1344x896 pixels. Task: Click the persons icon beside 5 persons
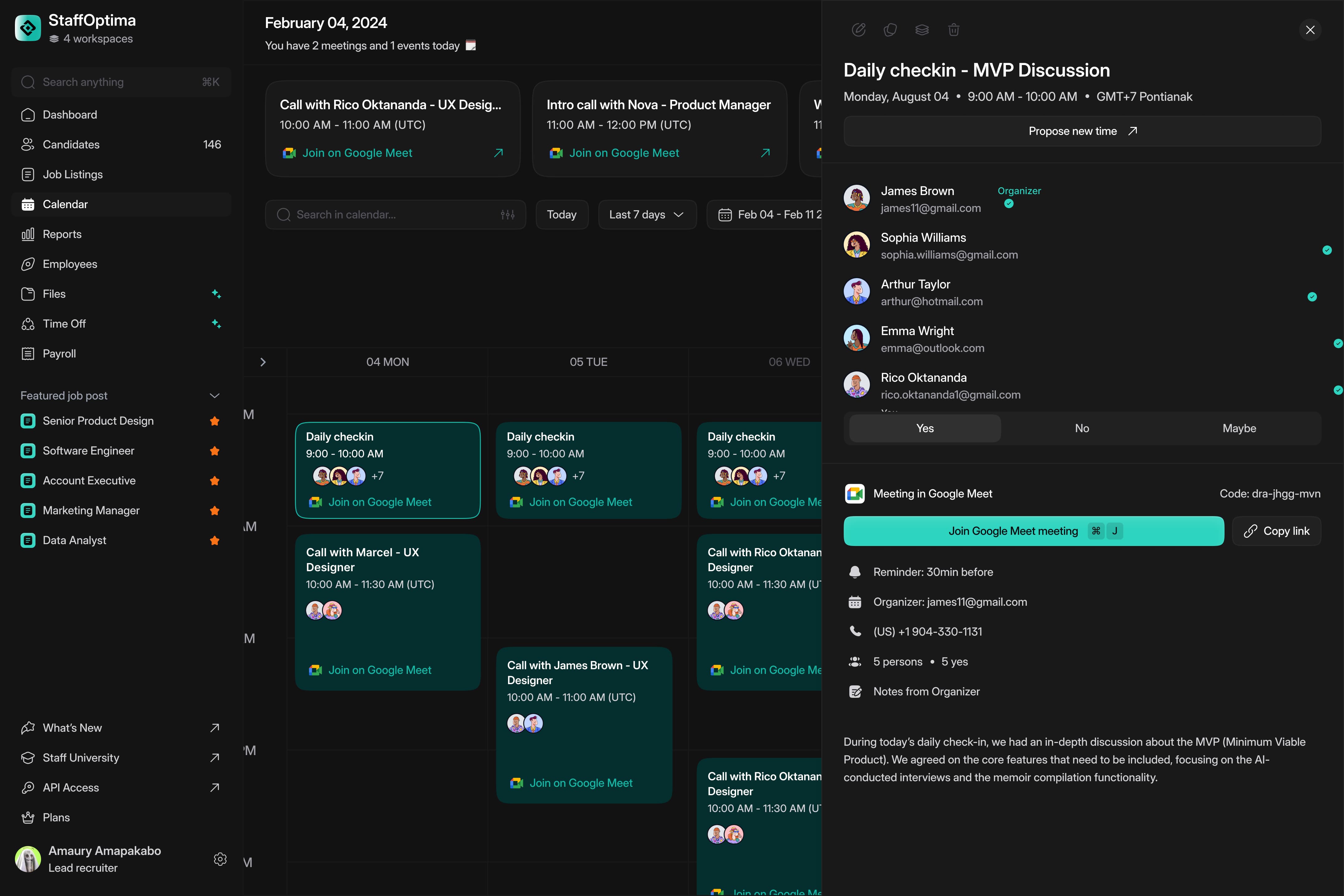pyautogui.click(x=855, y=662)
